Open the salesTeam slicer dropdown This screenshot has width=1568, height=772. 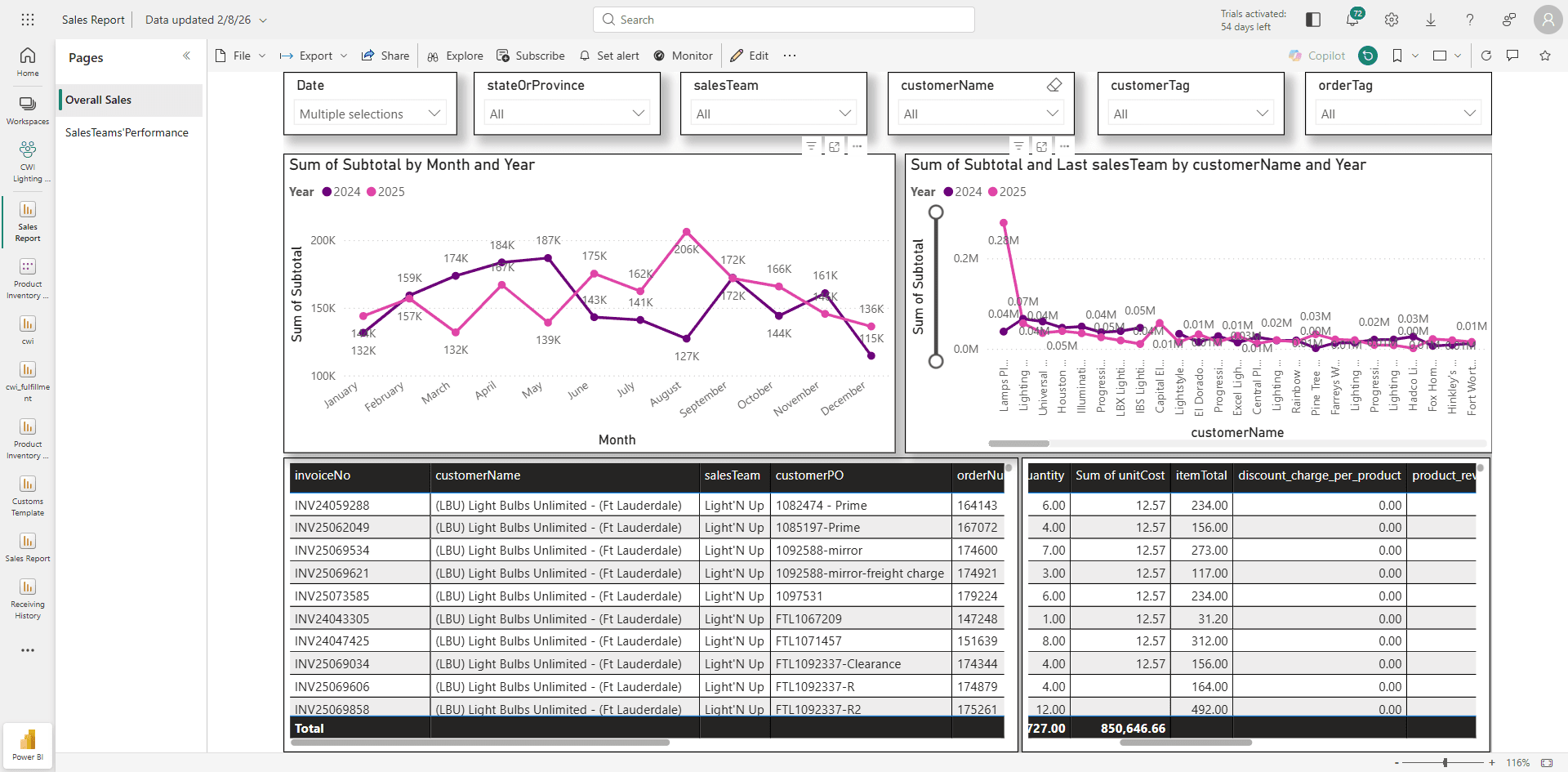click(773, 114)
